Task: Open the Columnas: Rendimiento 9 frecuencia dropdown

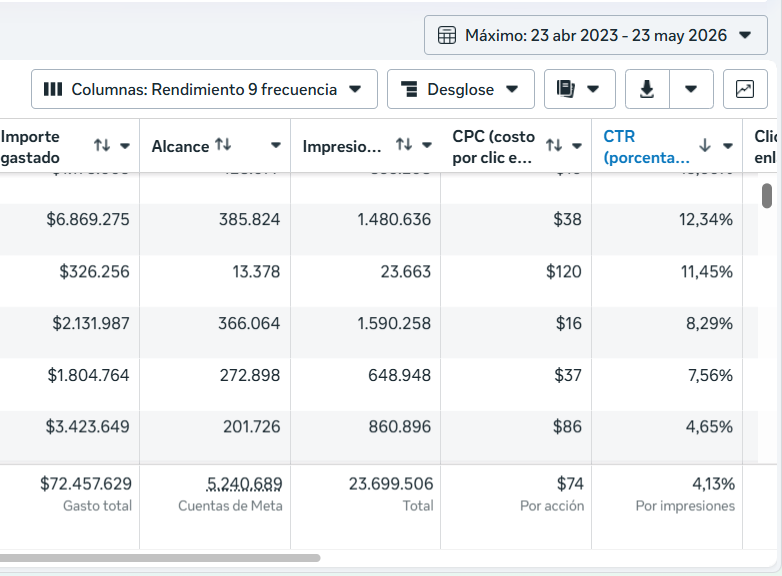Action: [x=204, y=89]
